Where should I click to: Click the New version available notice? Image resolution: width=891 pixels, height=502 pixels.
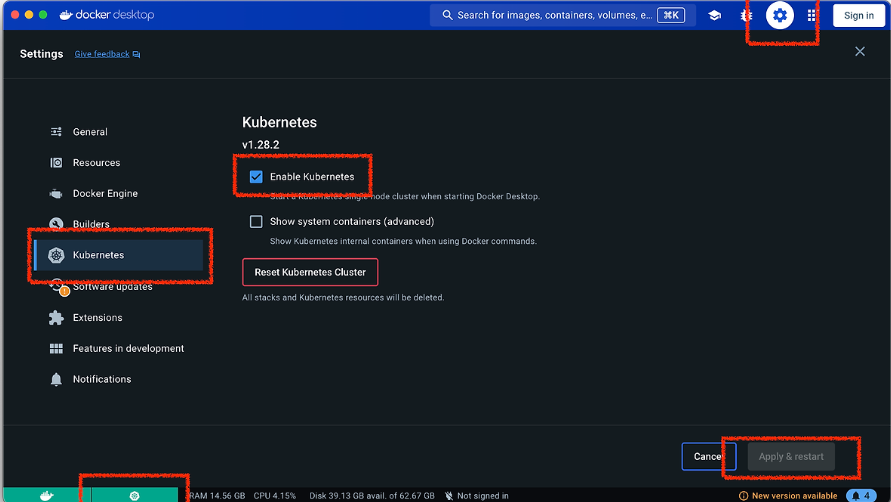click(788, 496)
